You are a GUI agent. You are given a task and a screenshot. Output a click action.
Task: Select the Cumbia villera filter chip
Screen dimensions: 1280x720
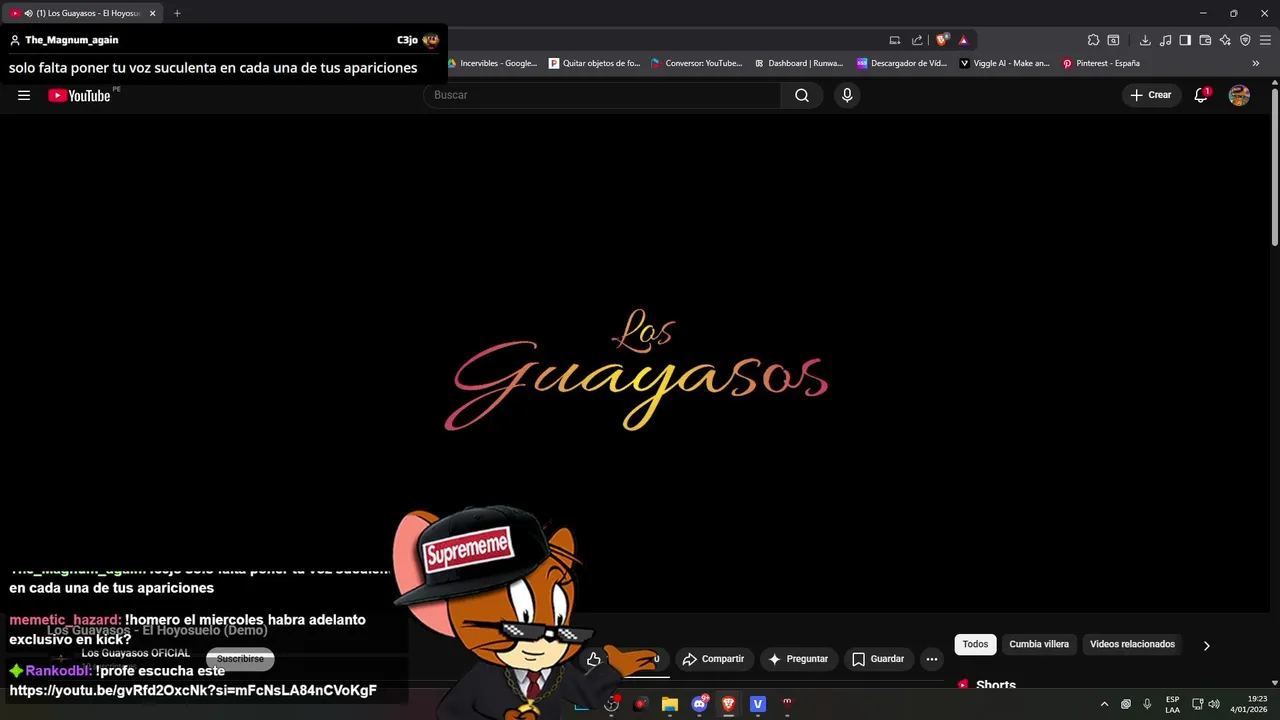point(1039,644)
